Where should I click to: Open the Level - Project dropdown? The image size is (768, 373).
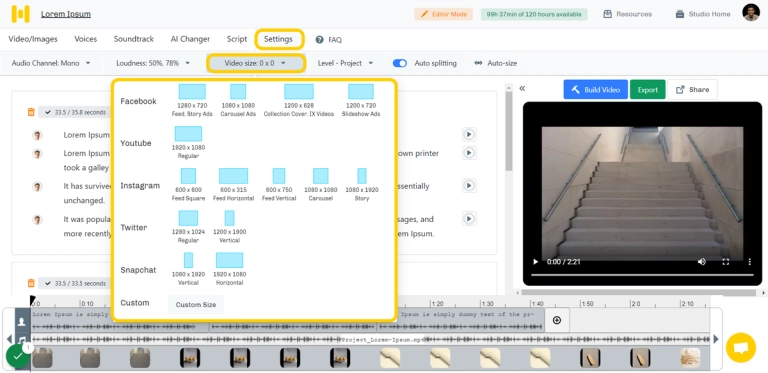[345, 63]
